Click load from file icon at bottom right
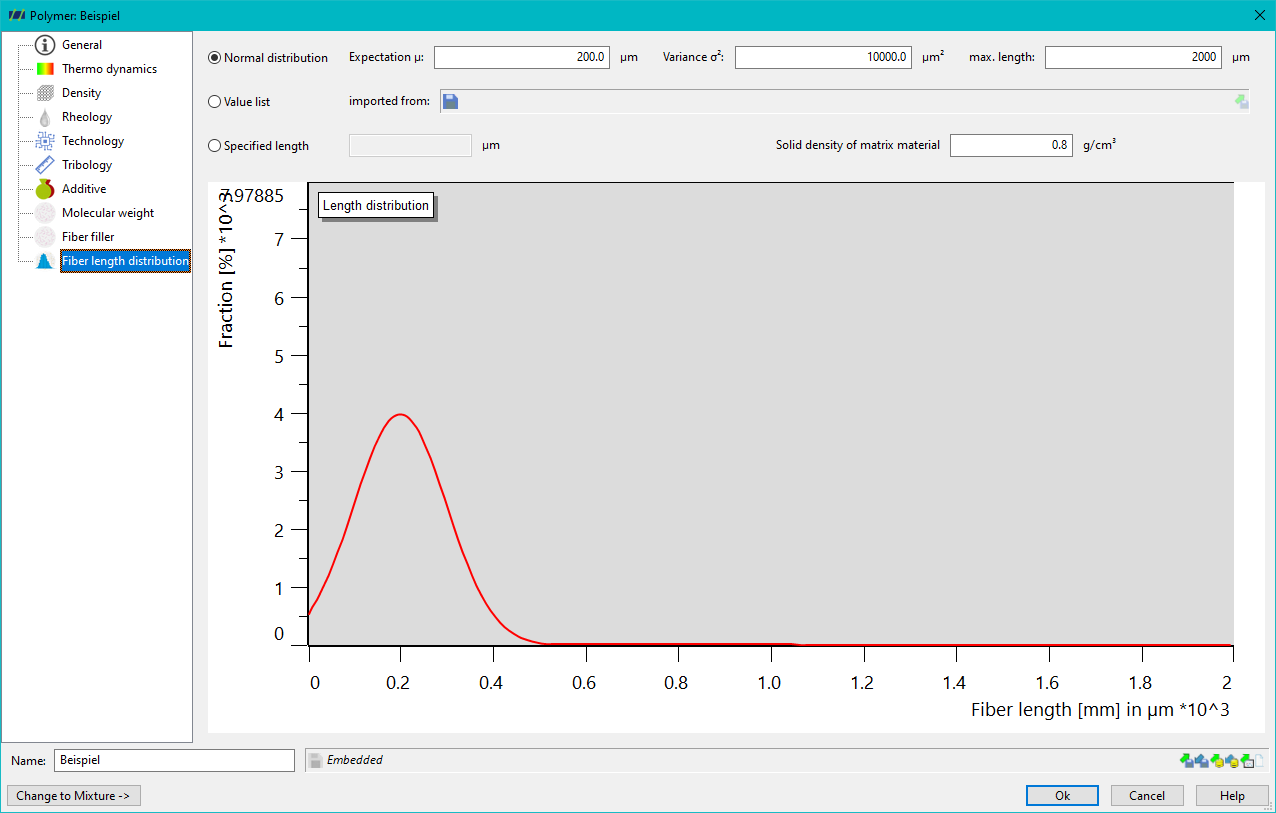Image resolution: width=1276 pixels, height=813 pixels. point(1187,760)
